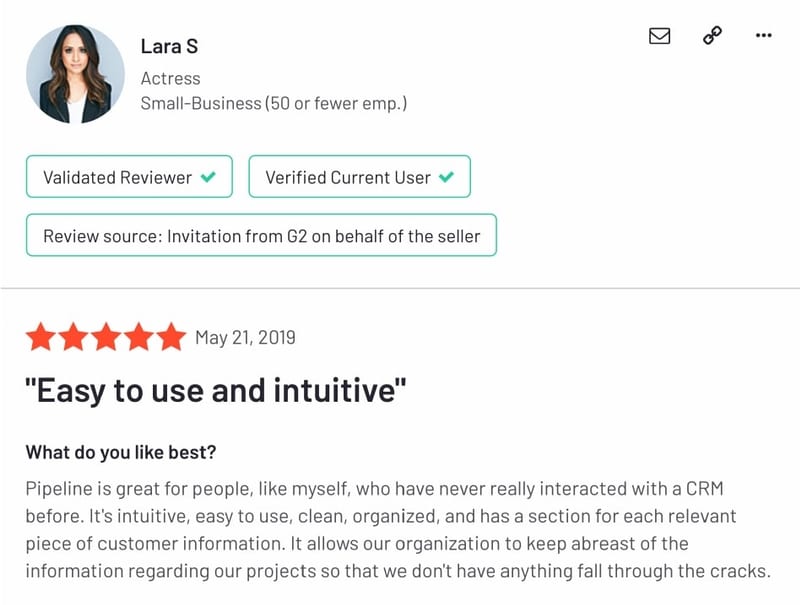Open the message envelope icon

(659, 36)
